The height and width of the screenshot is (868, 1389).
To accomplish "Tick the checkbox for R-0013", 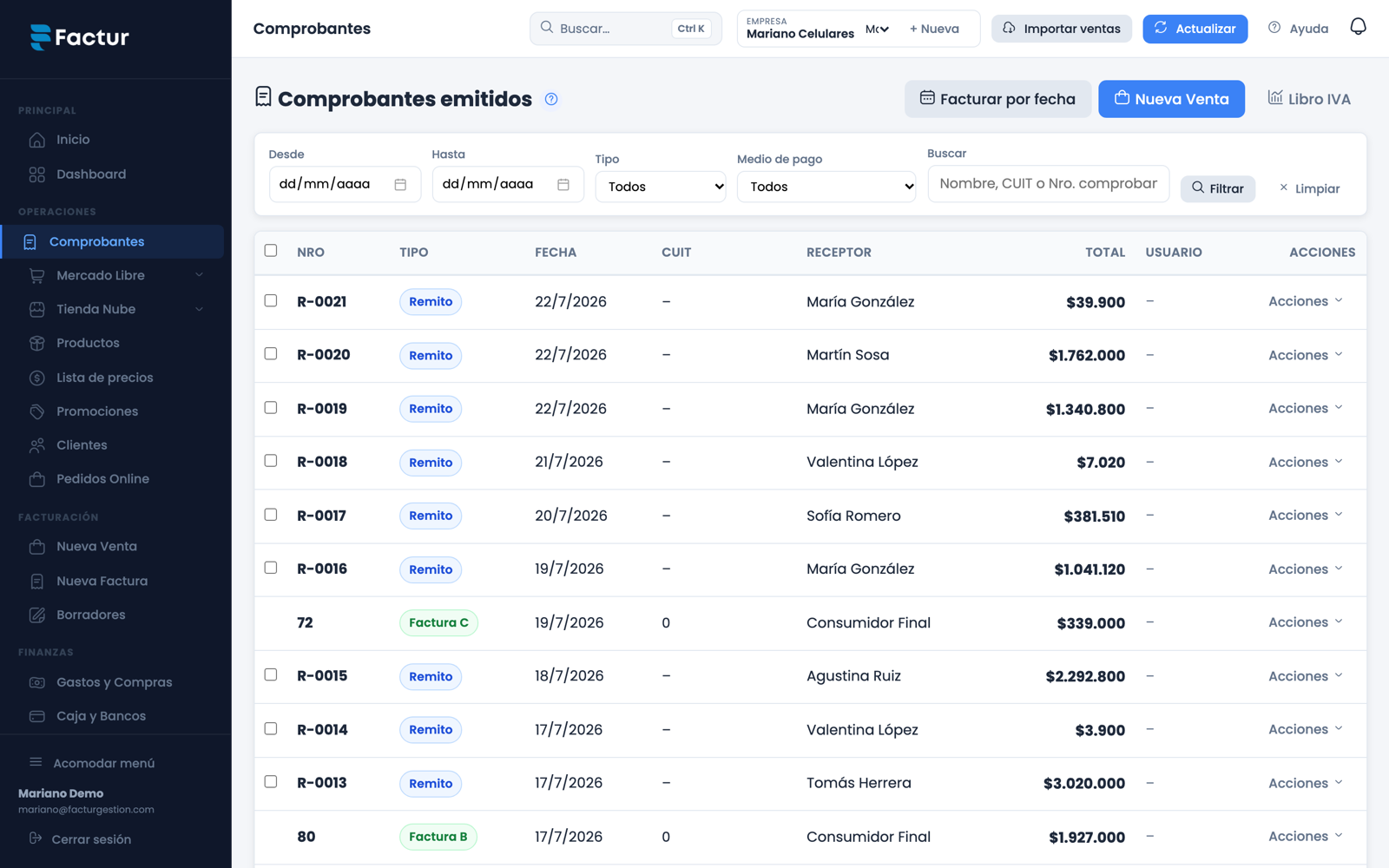I will point(271,782).
